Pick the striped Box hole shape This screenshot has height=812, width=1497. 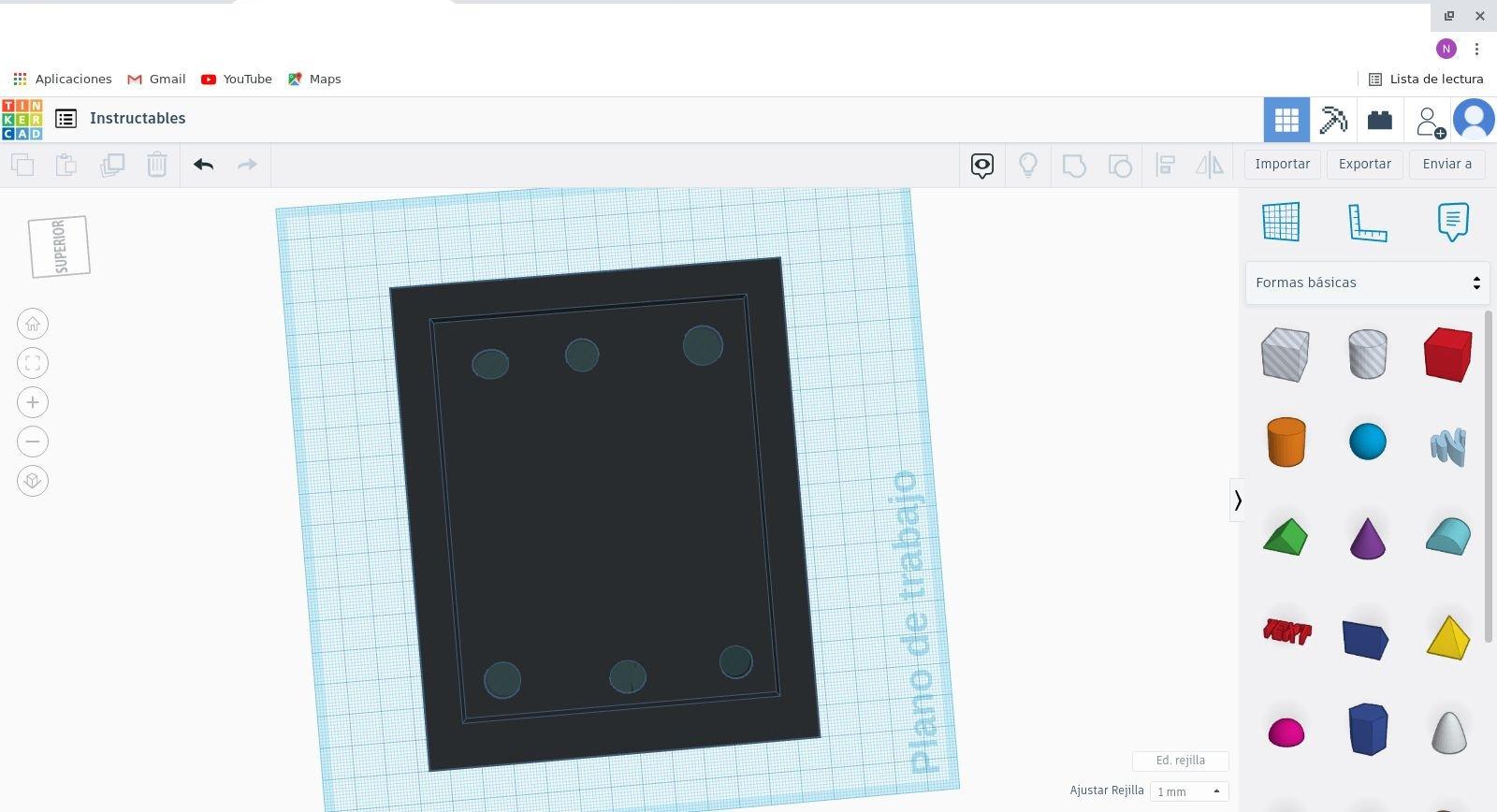[x=1286, y=355]
